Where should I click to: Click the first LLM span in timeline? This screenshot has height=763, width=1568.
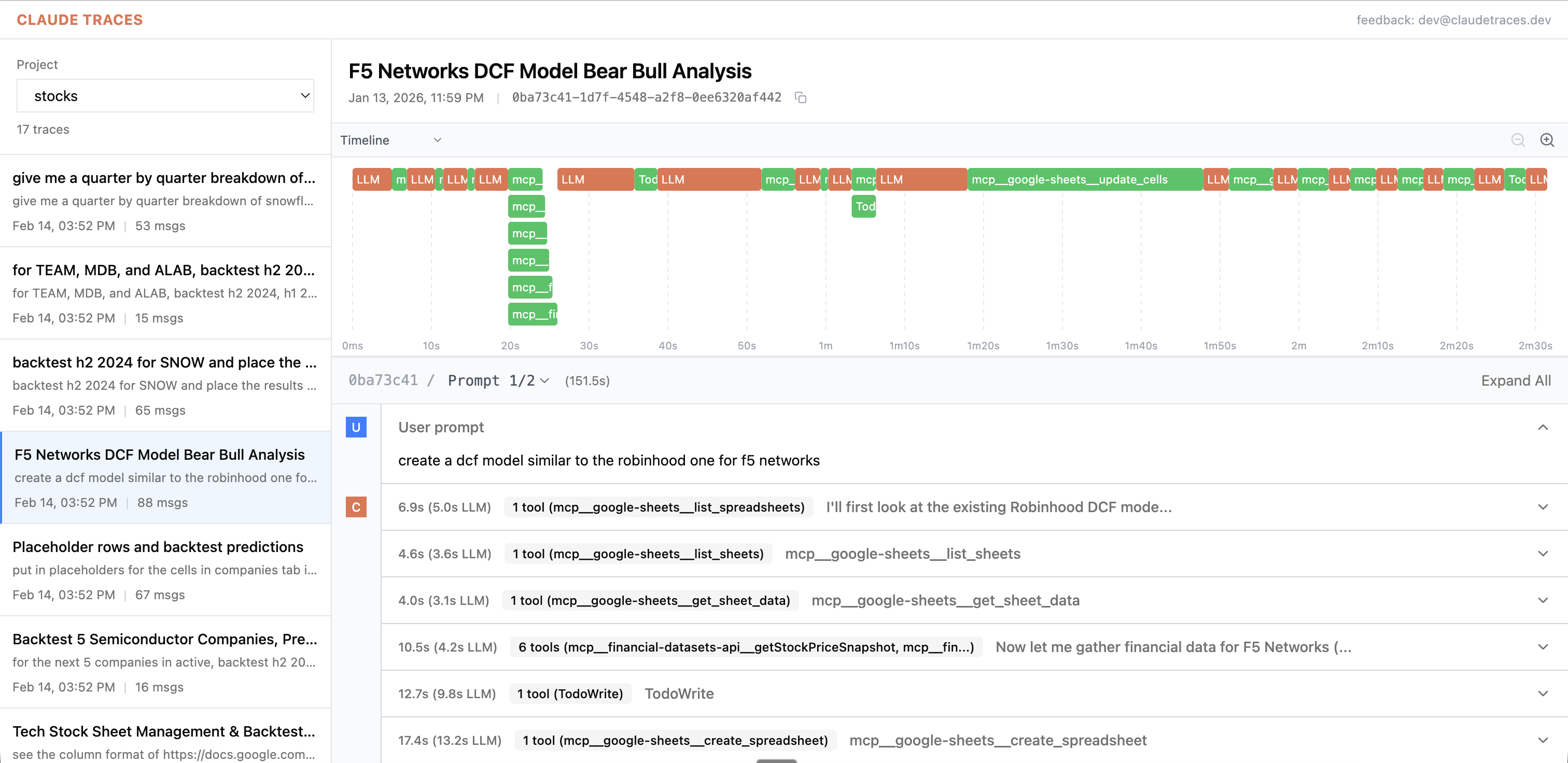pyautogui.click(x=371, y=179)
